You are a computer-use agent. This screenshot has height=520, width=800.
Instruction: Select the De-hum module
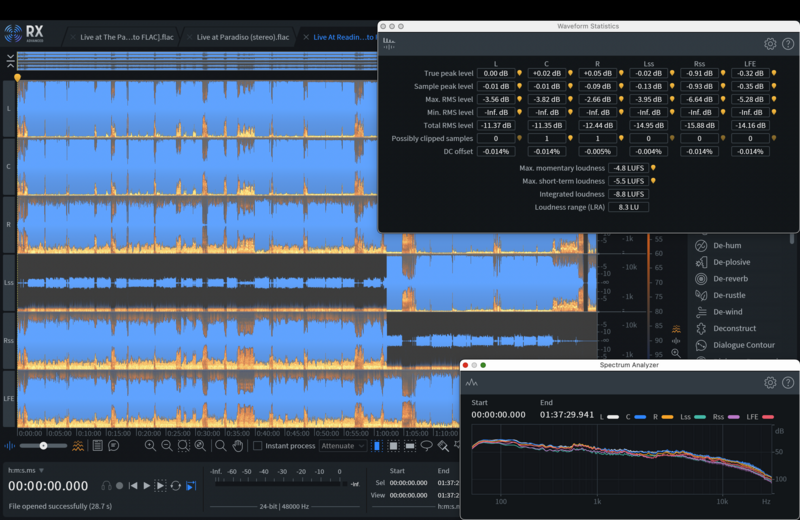pos(726,245)
